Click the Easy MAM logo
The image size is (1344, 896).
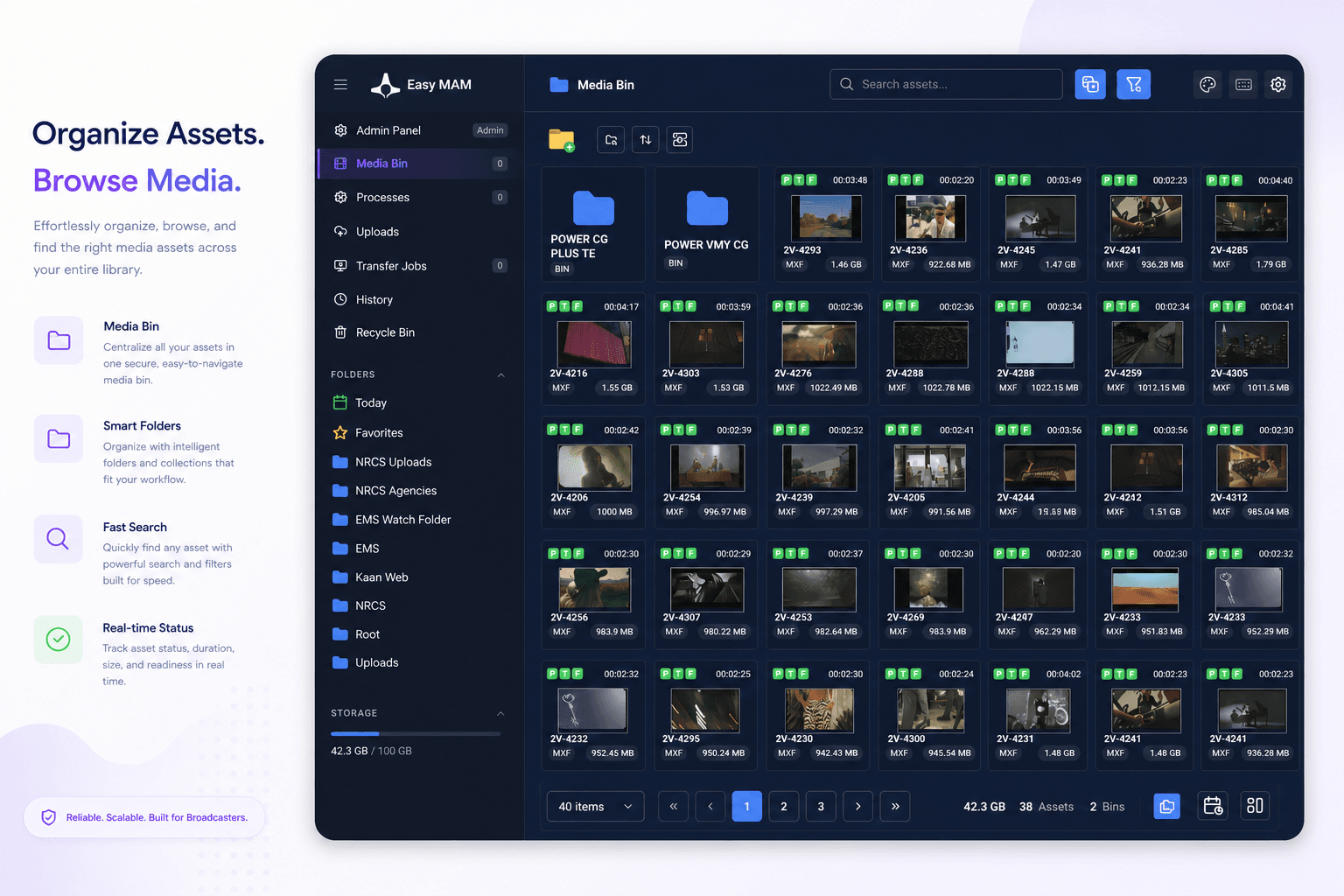[x=421, y=85]
